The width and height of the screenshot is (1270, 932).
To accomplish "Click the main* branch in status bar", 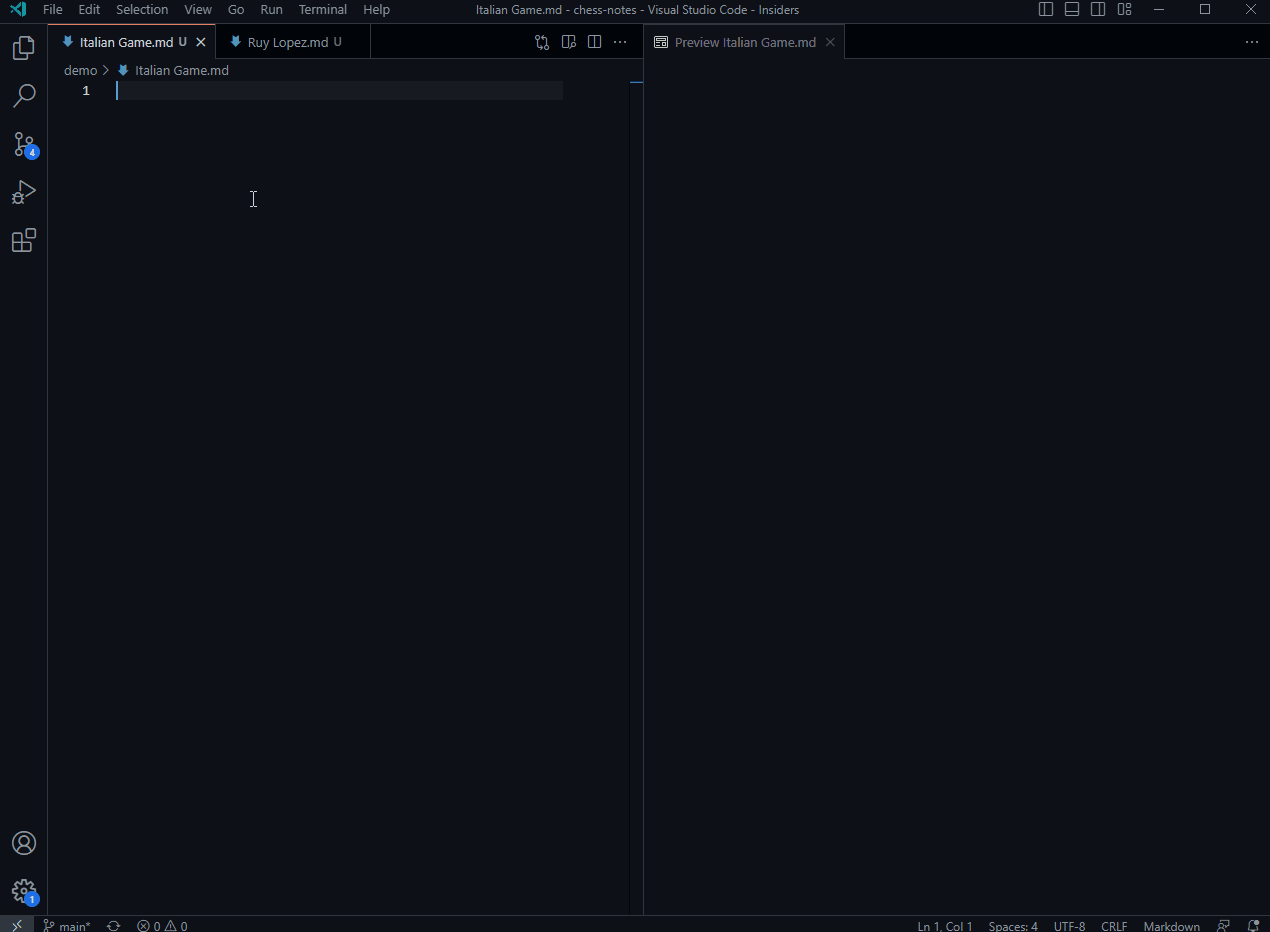I will tap(67, 925).
